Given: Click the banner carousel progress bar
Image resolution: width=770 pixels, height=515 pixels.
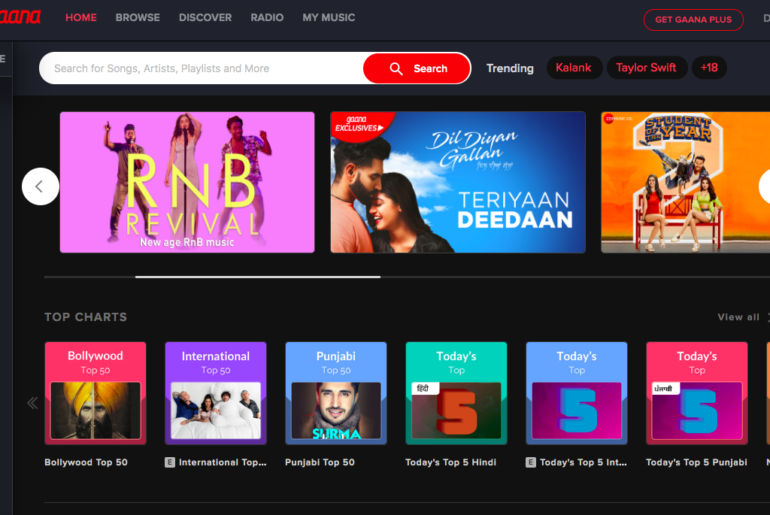Looking at the screenshot, I should point(407,277).
